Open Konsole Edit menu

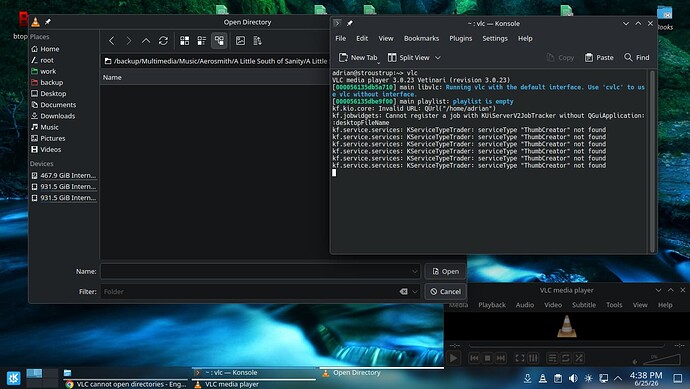coord(362,38)
